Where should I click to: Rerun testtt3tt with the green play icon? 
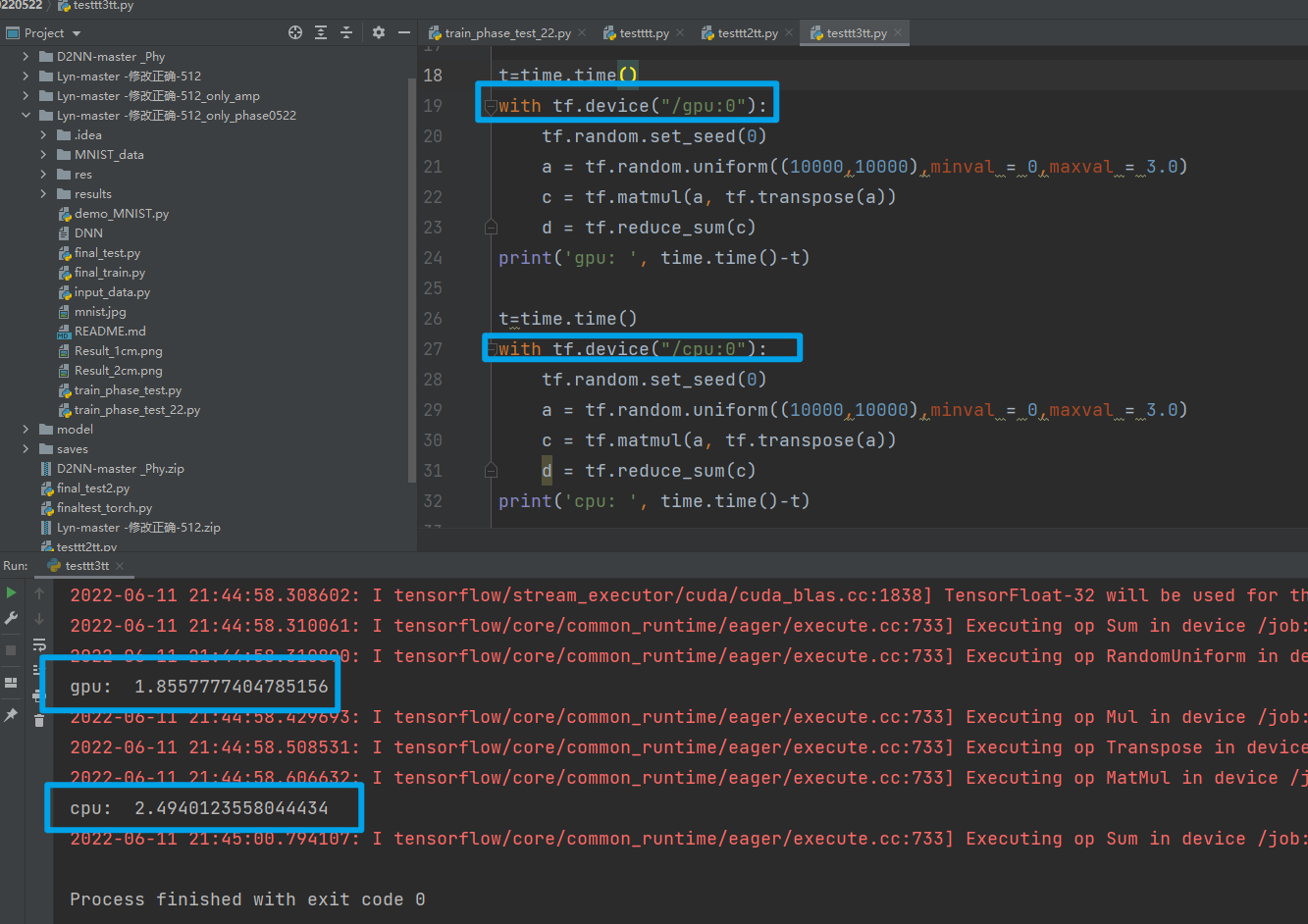(x=11, y=592)
